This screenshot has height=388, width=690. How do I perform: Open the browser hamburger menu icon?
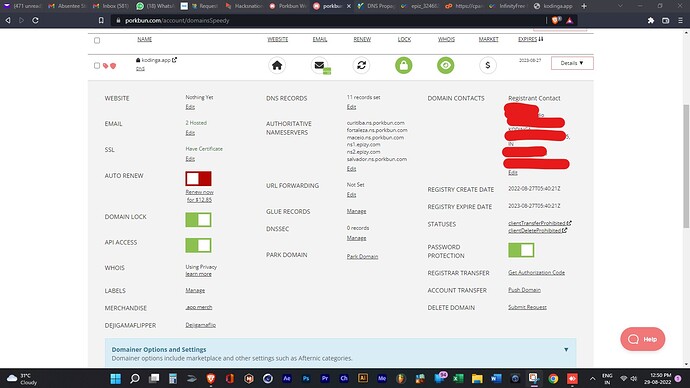(x=680, y=20)
